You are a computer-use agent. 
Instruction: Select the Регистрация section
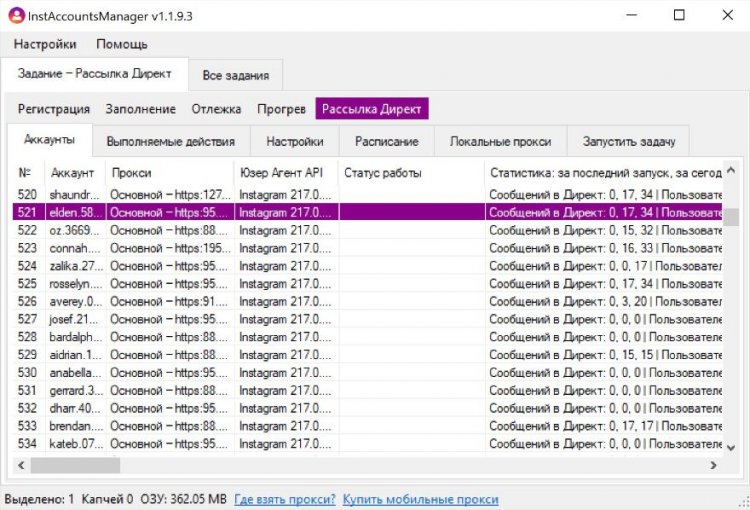tap(54, 109)
